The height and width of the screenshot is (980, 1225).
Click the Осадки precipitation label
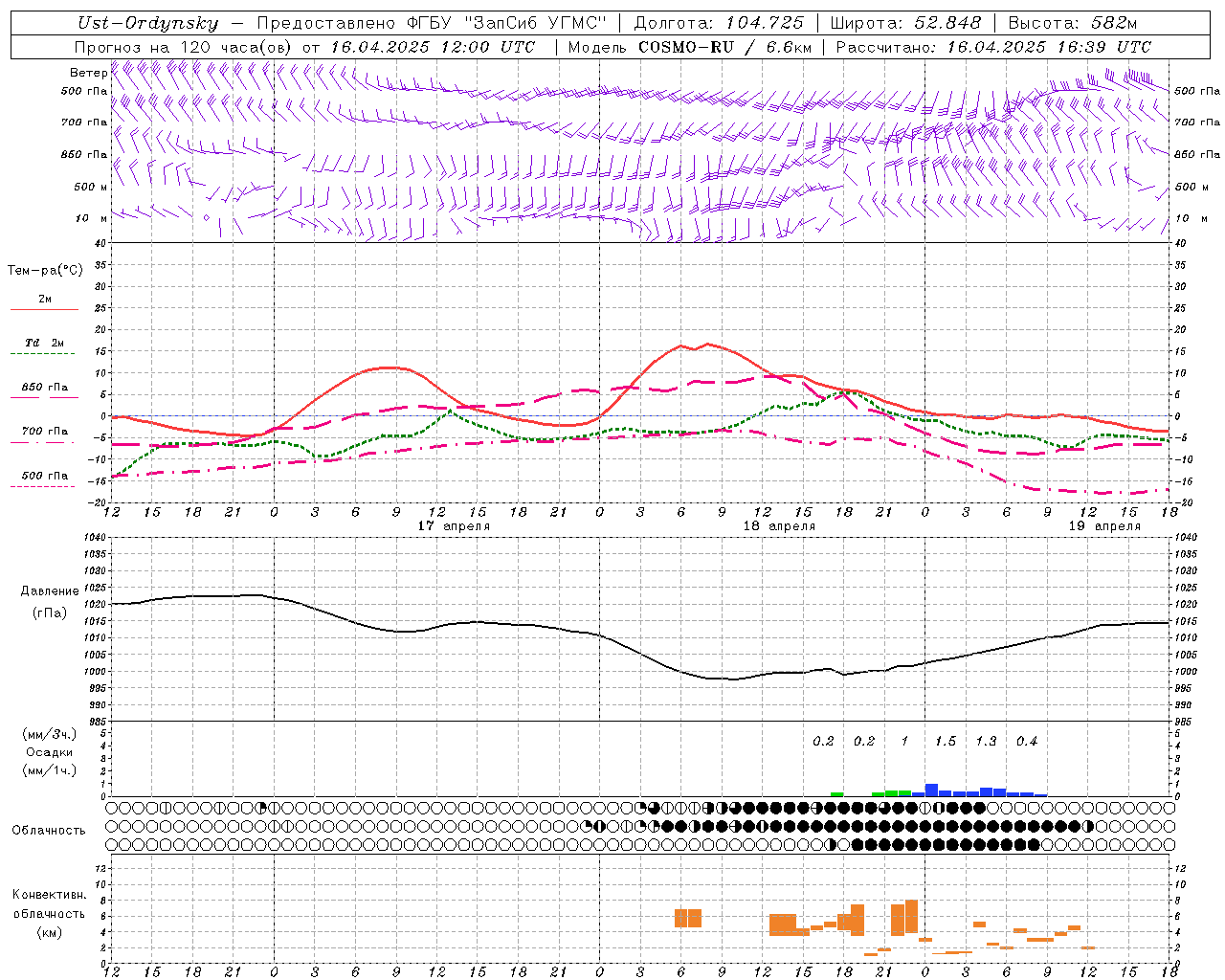[x=49, y=752]
